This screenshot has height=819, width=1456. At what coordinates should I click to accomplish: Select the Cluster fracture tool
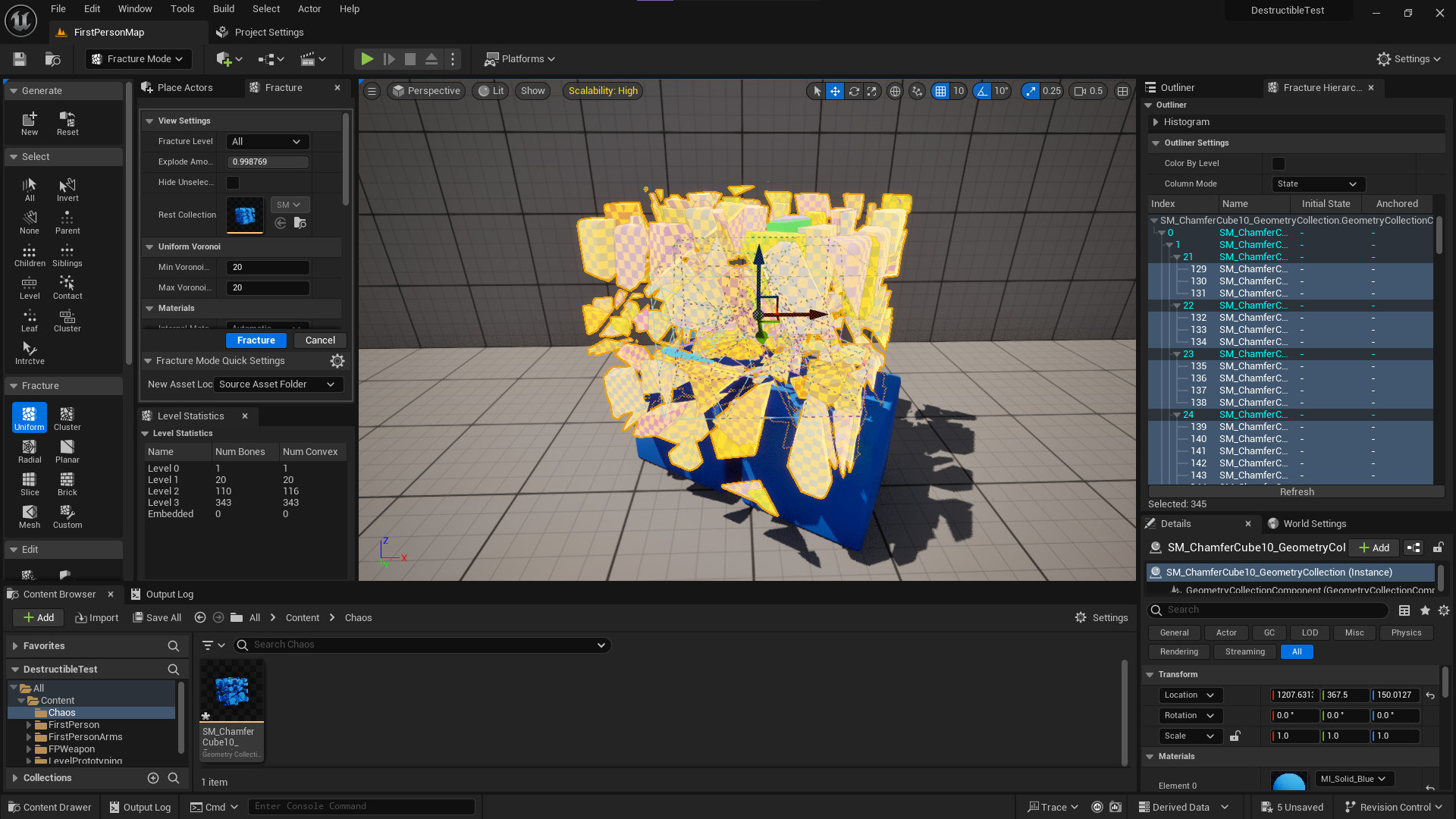click(x=67, y=418)
